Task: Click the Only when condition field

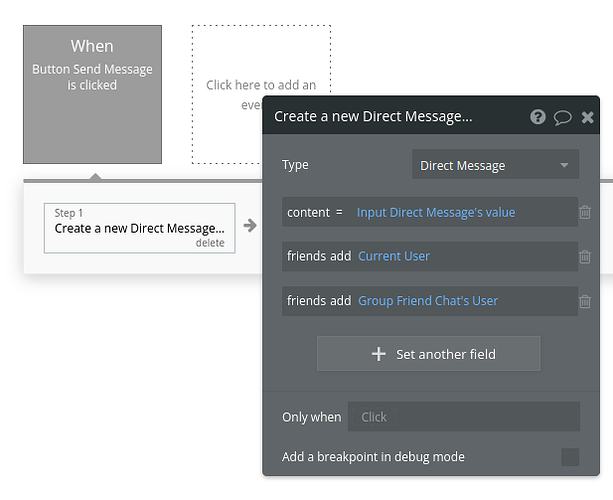Action: click(x=464, y=417)
